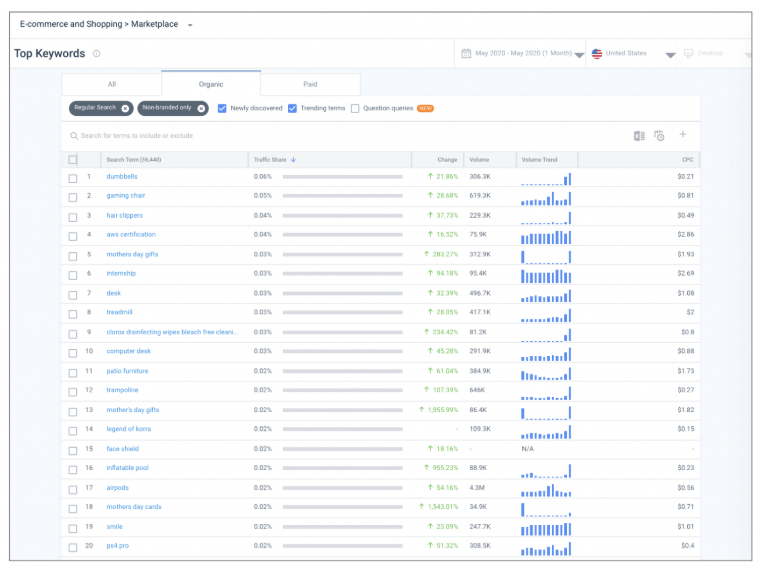Click the search magnifier icon
Image resolution: width=764 pixels, height=575 pixels.
pos(74,136)
